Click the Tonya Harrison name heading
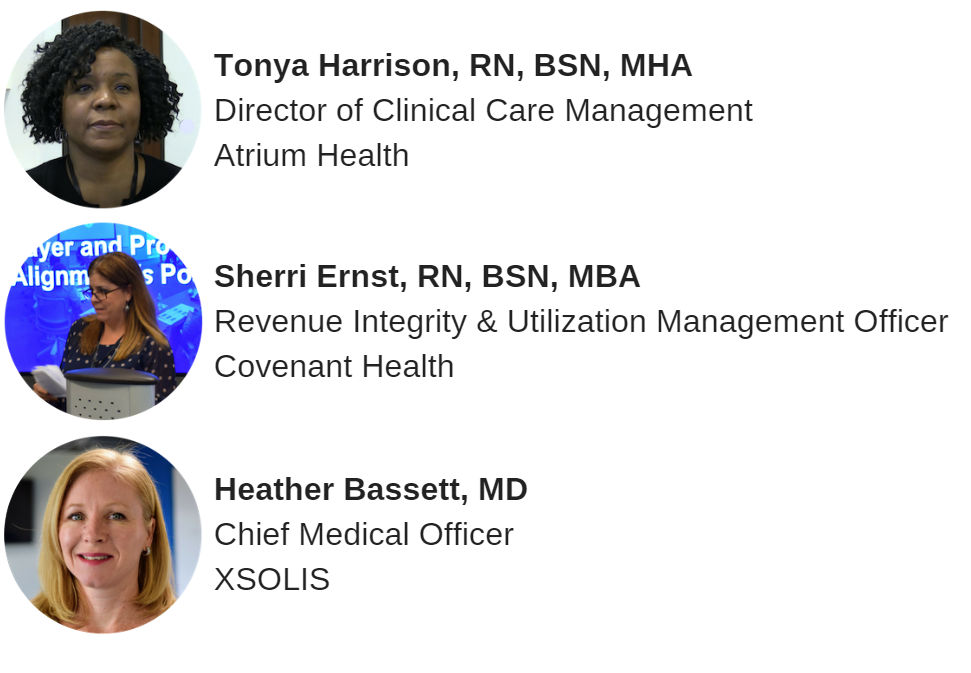971x673 pixels. [x=452, y=66]
